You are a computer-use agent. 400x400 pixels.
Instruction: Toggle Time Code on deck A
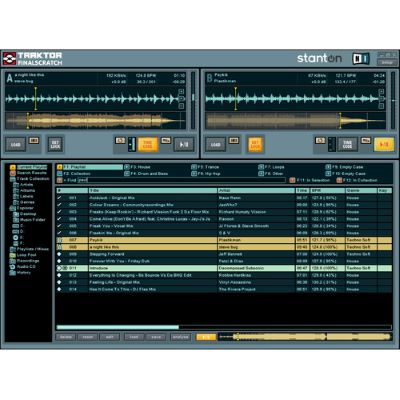148,145
